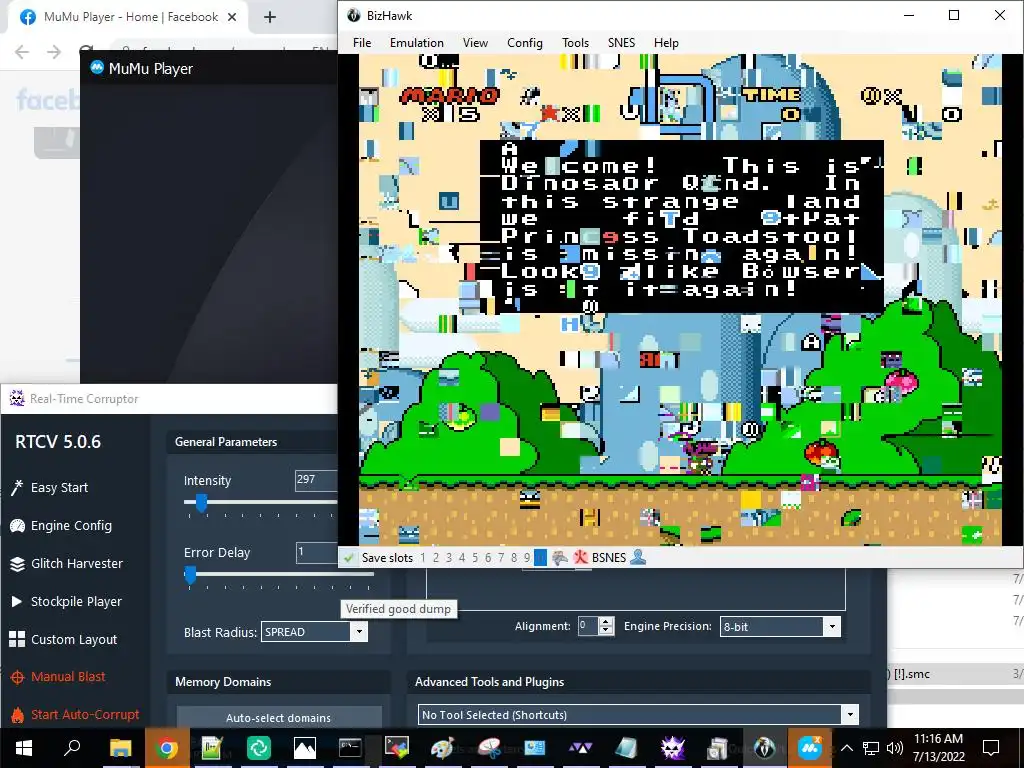Image resolution: width=1024 pixels, height=768 pixels.
Task: Open Photos app in taskbar
Action: tap(304, 747)
